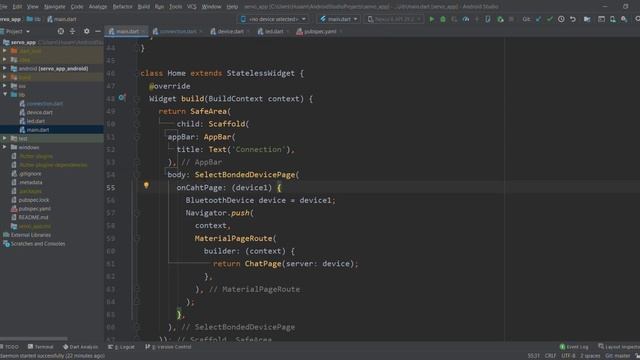The width and height of the screenshot is (640, 360).
Task: Open the Version Control tool window
Action: click(x=169, y=347)
